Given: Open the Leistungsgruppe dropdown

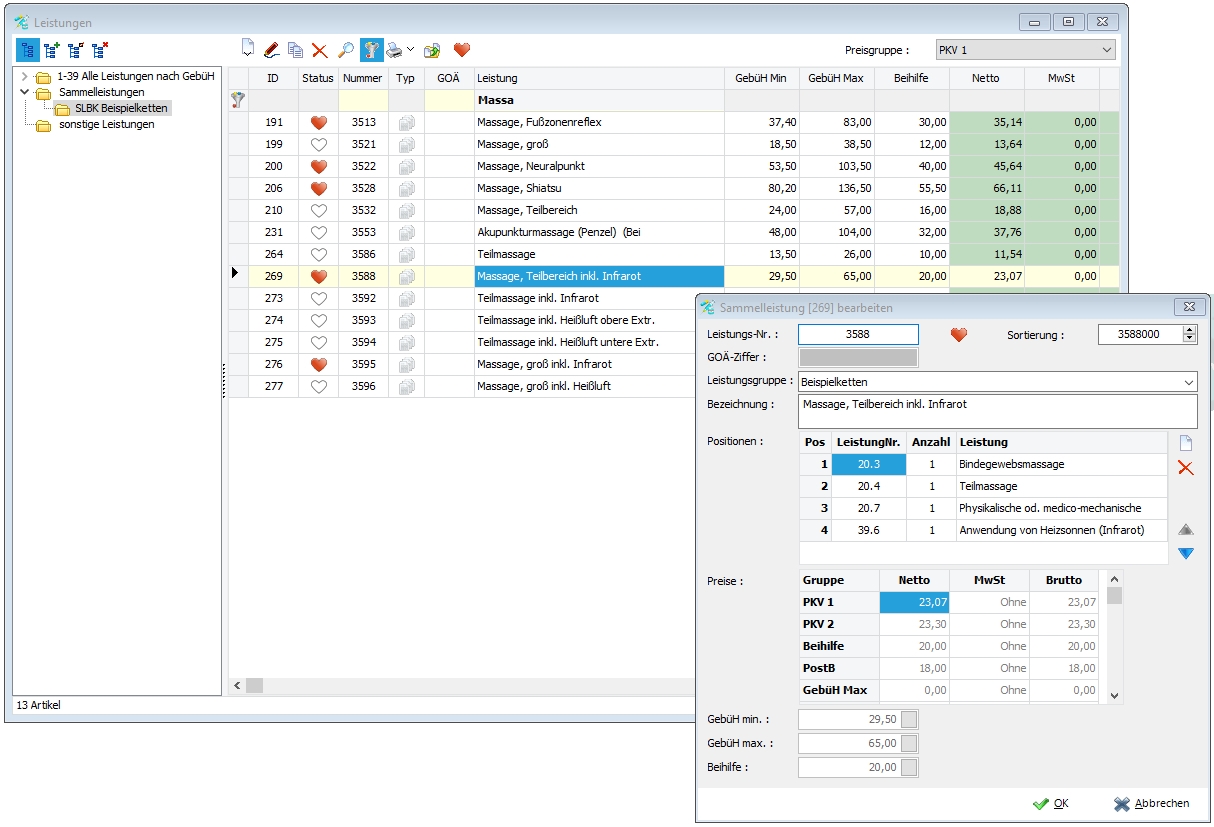Looking at the screenshot, I should [x=997, y=382].
